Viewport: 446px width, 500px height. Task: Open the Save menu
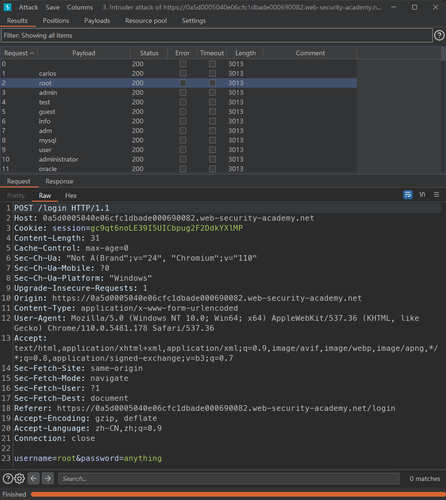(52, 7)
